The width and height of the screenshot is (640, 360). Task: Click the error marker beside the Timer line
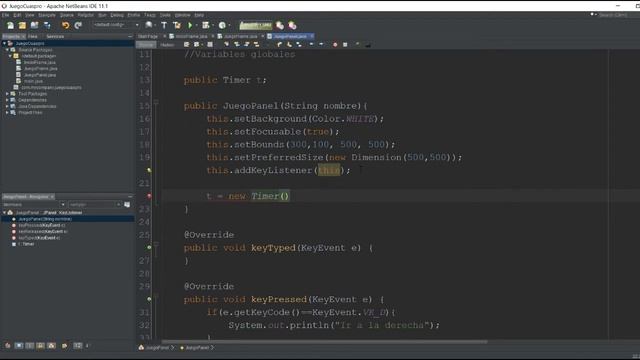pyautogui.click(x=149, y=196)
